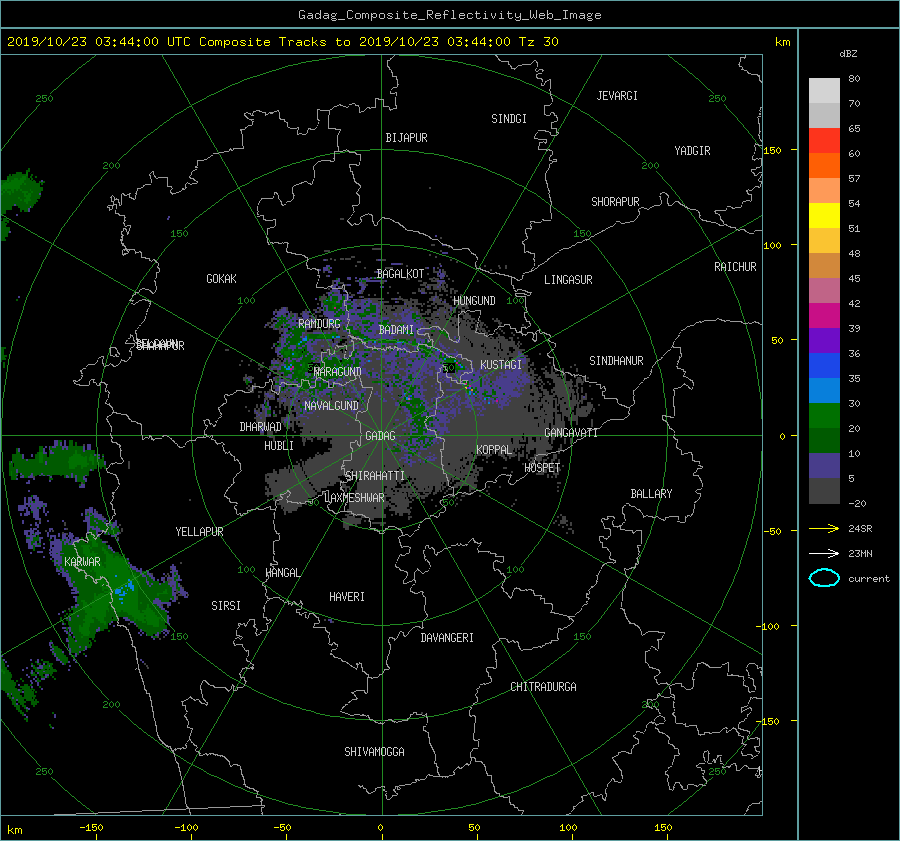900x841 pixels.
Task: Click the HUNGUND town label
Action: pos(474,301)
